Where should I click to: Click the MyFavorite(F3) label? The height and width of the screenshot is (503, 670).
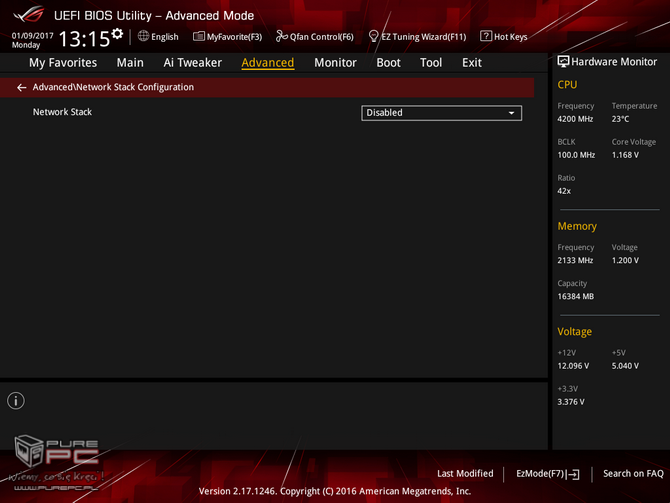(234, 37)
